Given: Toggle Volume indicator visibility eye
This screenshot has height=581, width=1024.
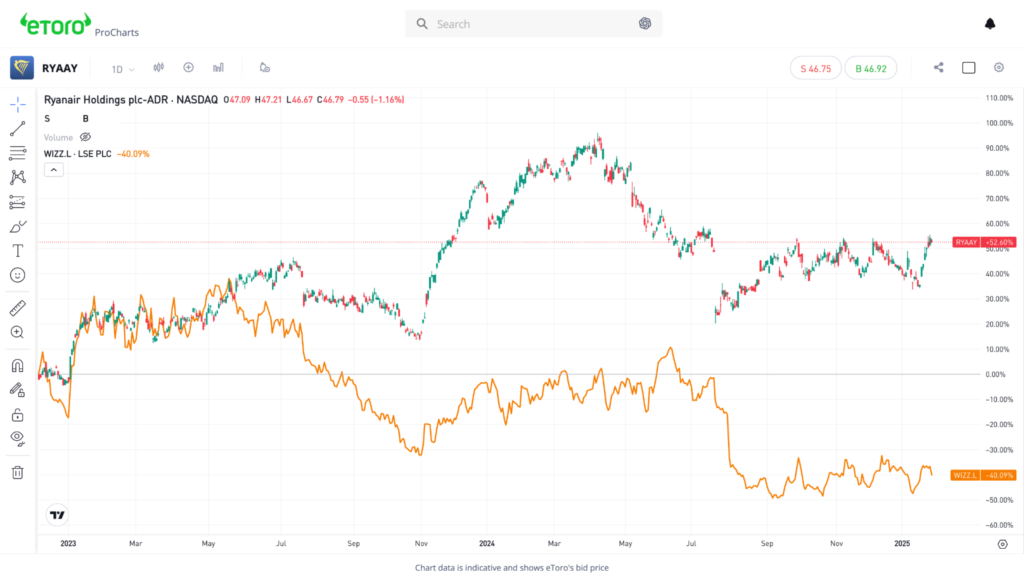Looking at the screenshot, I should pos(86,137).
